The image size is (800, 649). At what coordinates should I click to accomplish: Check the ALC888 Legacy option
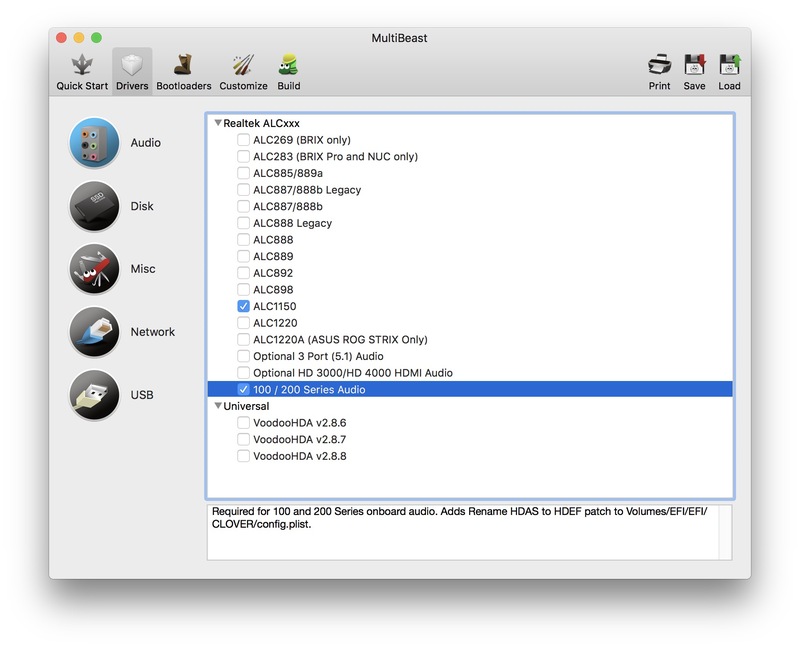[x=243, y=223]
